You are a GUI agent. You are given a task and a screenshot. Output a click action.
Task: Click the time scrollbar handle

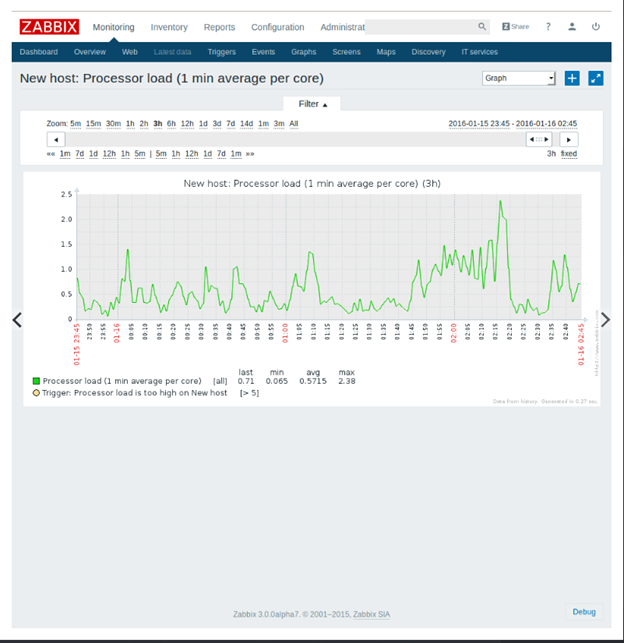coord(539,139)
